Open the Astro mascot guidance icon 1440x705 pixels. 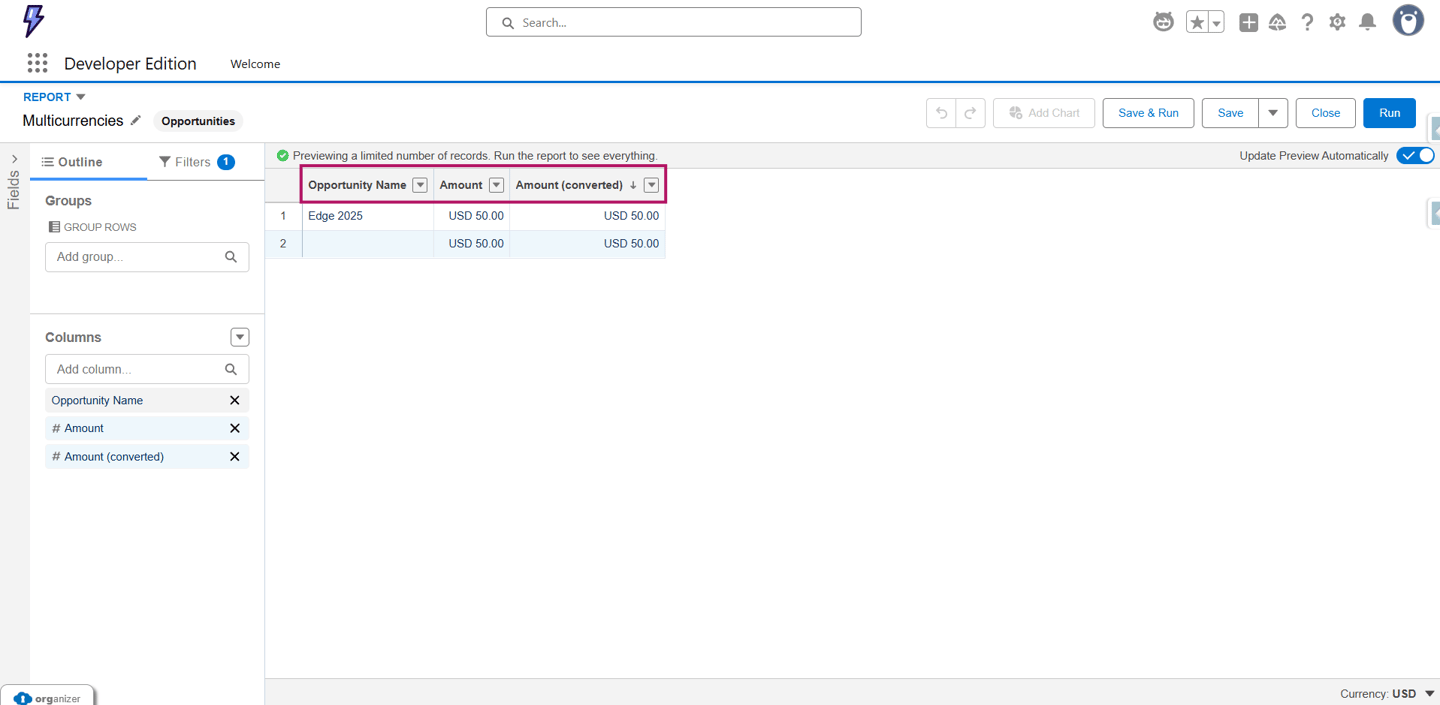(1163, 22)
